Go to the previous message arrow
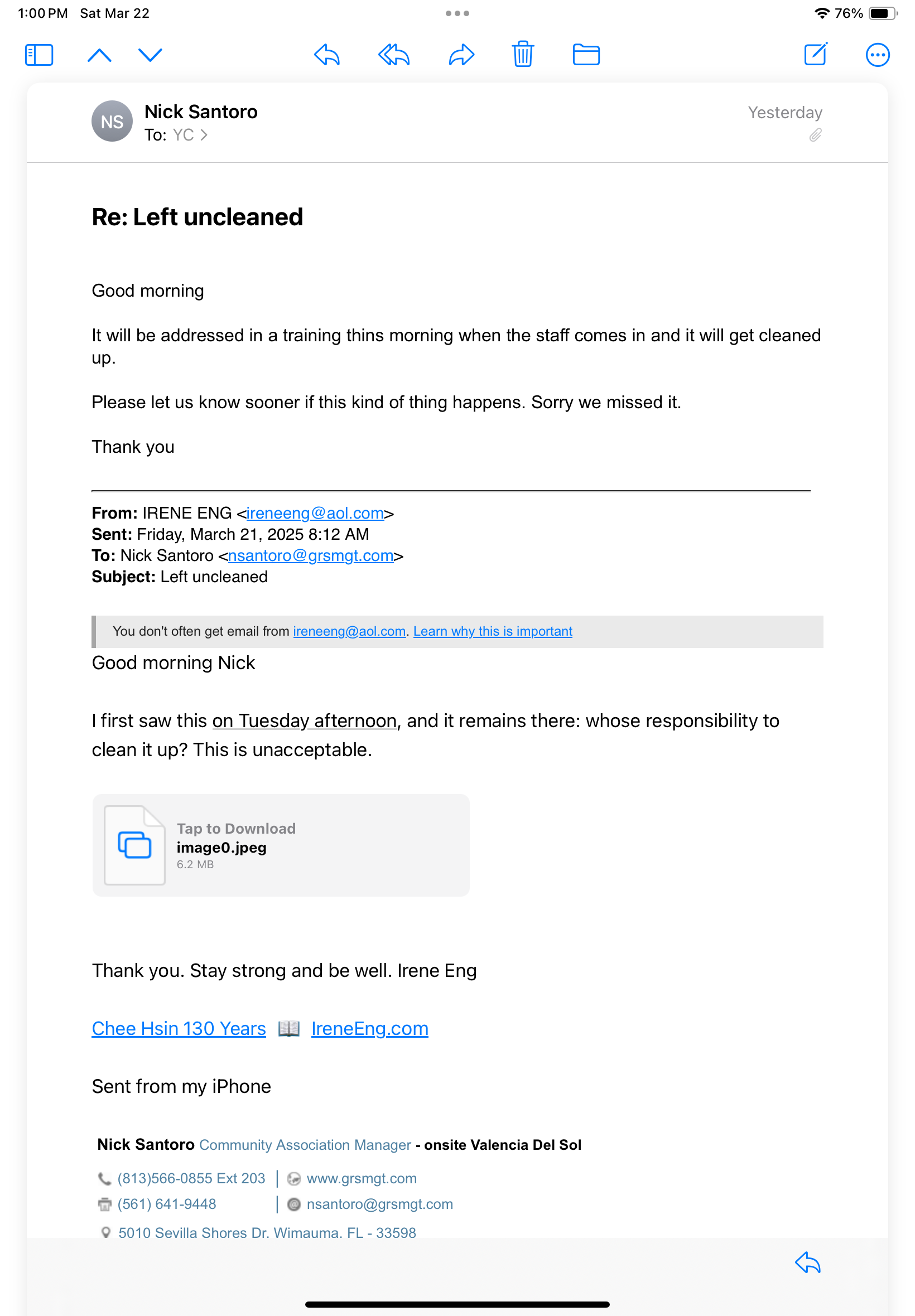This screenshot has width=915, height=1316. coord(99,55)
